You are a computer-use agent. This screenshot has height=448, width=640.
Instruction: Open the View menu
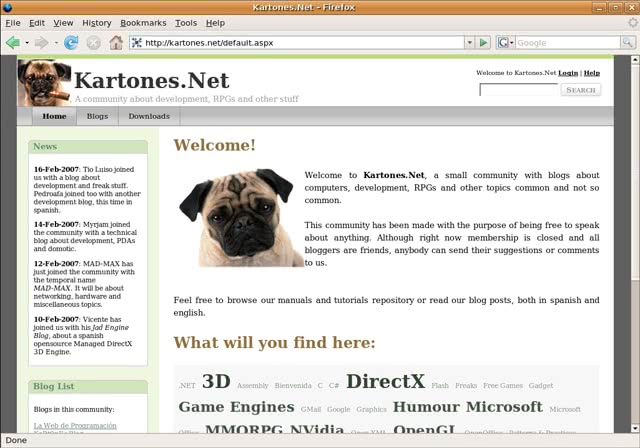click(x=63, y=23)
